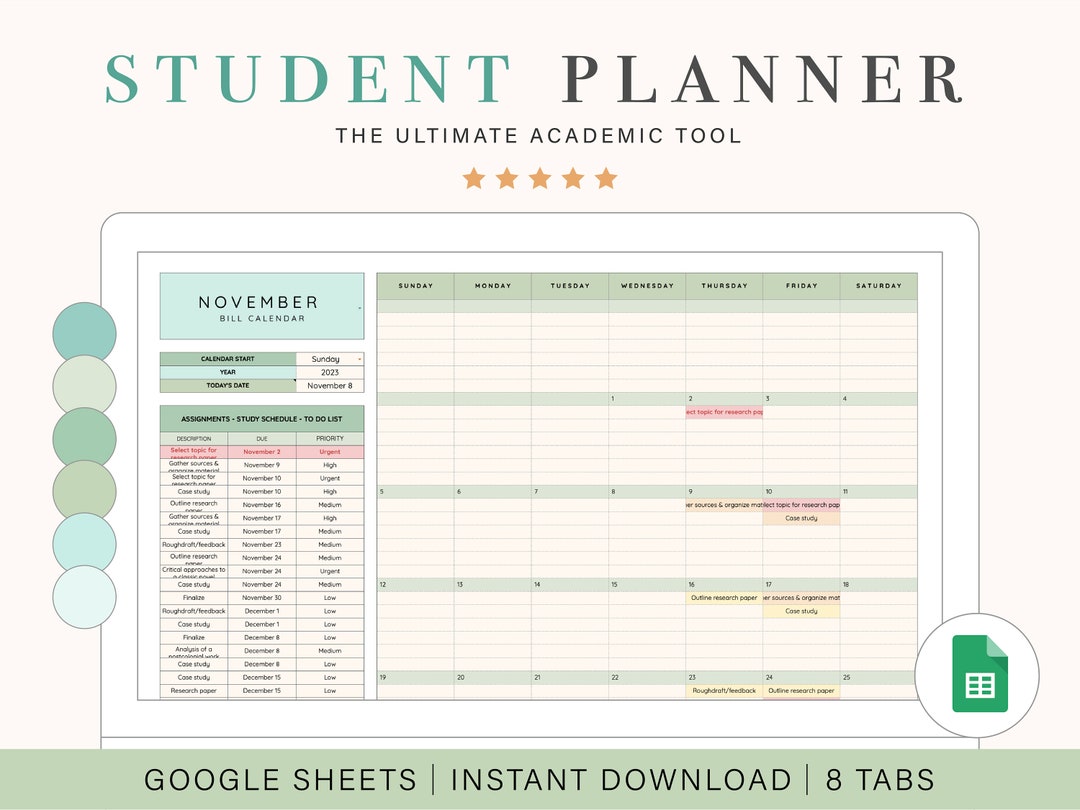Click the 'DUE' column header

point(262,439)
